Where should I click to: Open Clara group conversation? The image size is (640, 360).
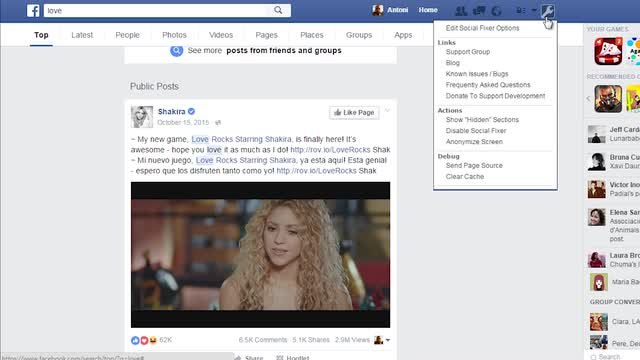click(x=614, y=322)
